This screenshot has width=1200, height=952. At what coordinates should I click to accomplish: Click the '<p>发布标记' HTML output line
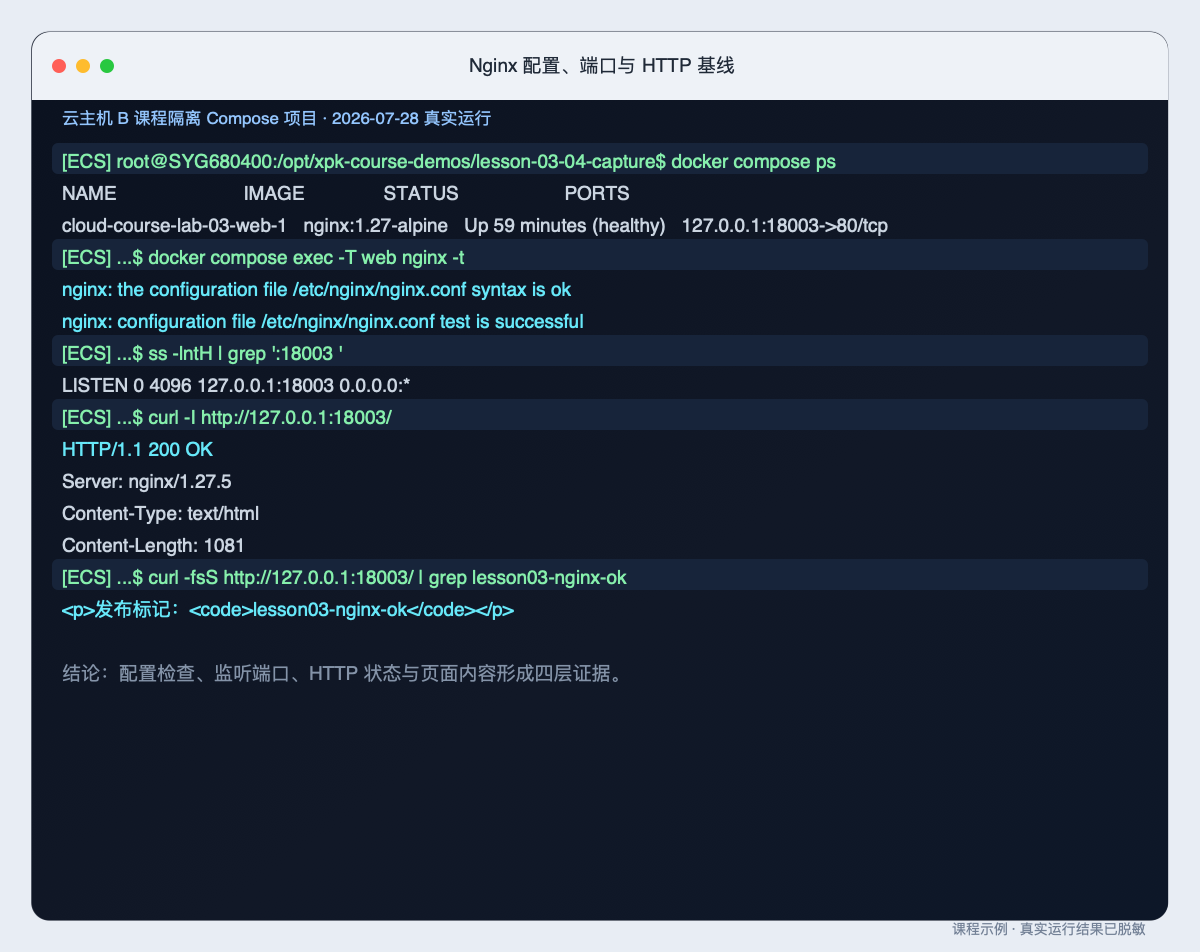(288, 610)
